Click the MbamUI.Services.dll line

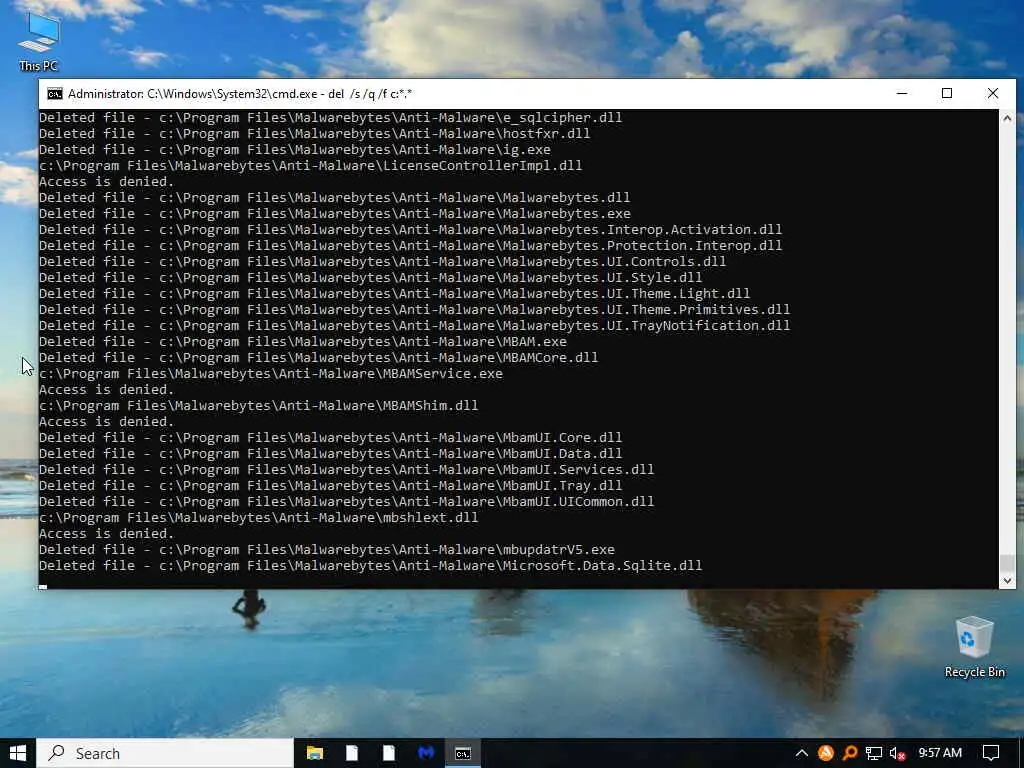347,470
